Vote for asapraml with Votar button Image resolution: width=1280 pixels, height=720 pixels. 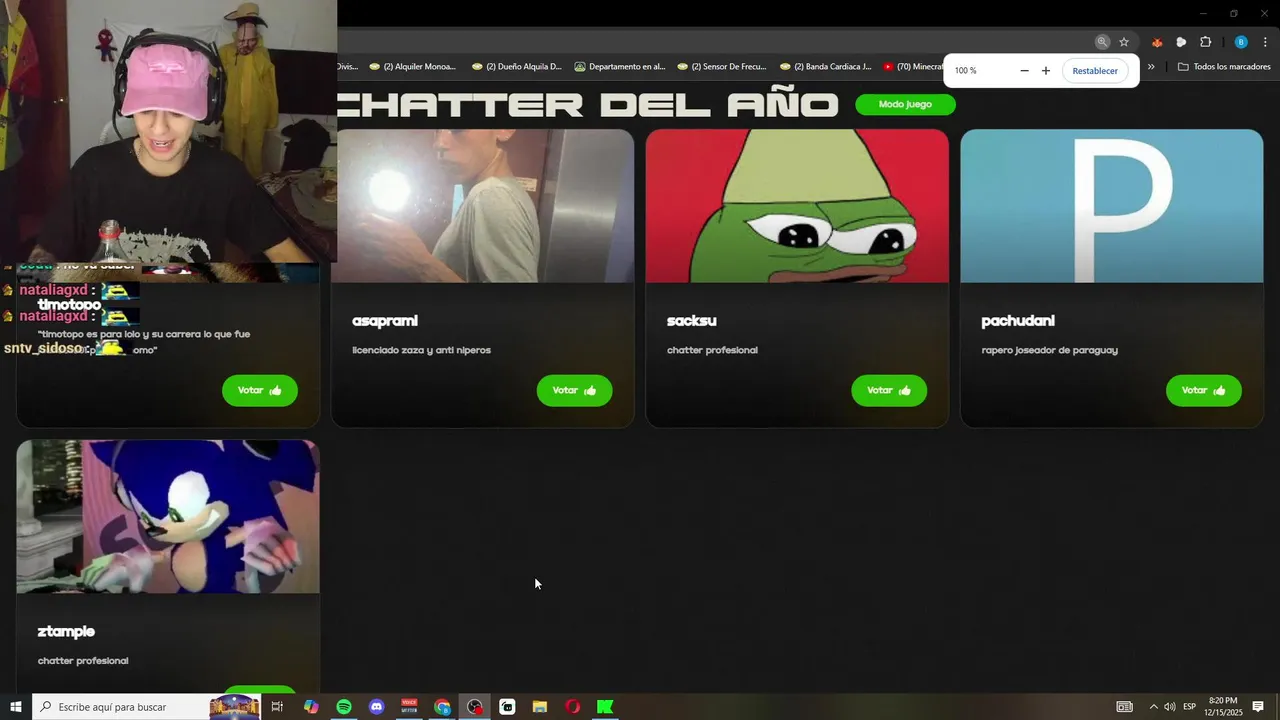574,390
